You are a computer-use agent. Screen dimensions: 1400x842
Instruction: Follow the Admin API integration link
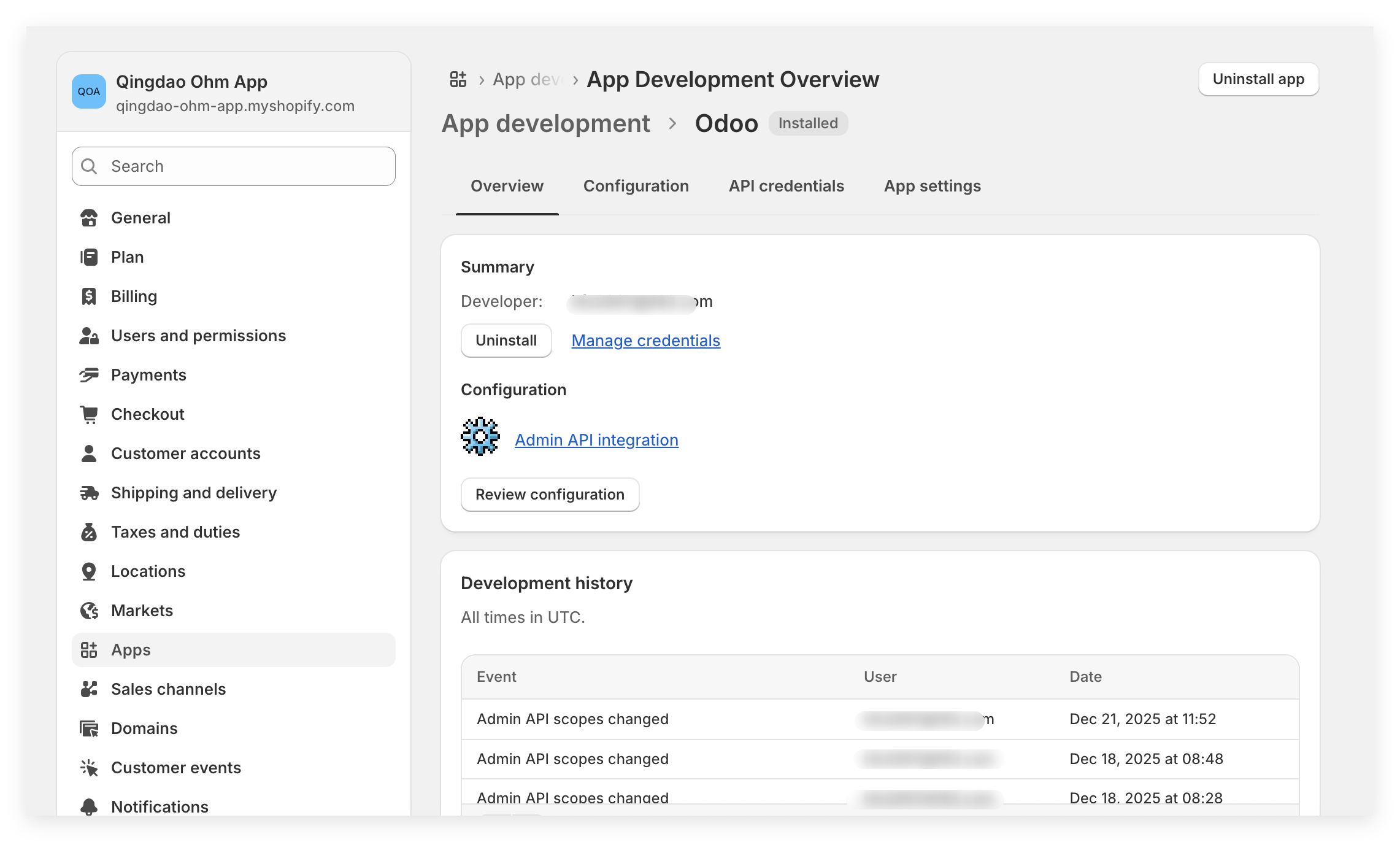coord(596,440)
